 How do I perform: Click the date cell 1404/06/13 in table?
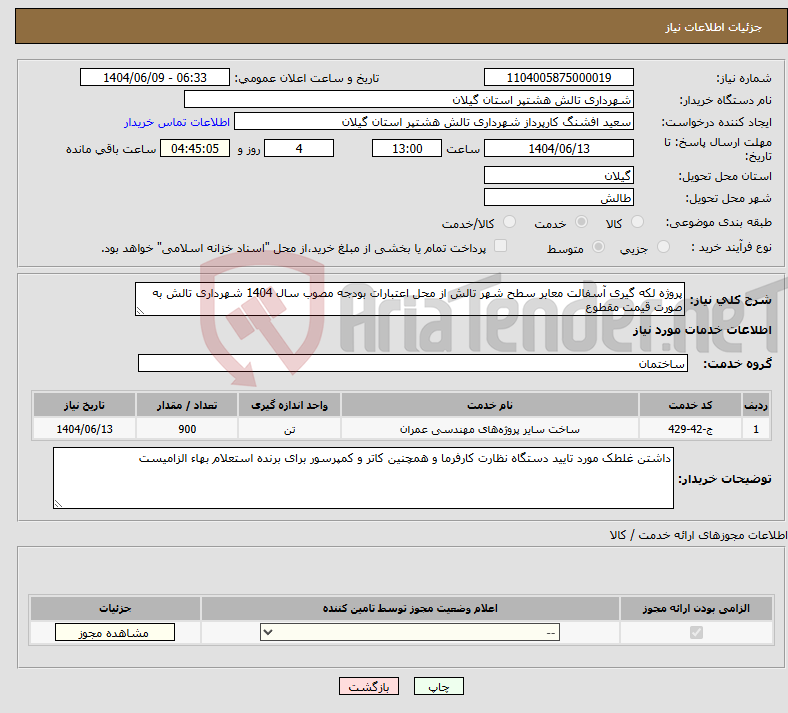(x=84, y=429)
